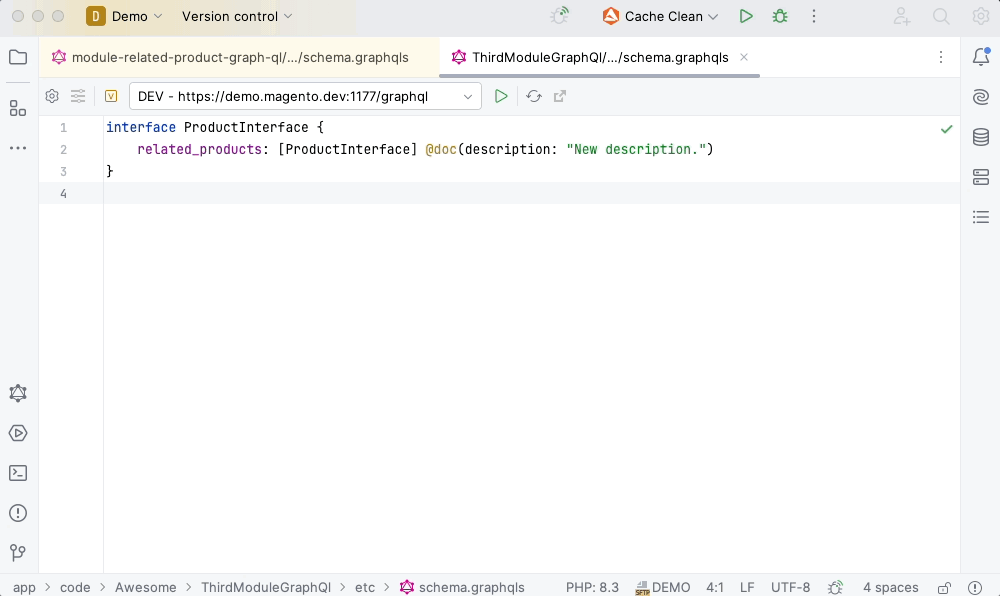Open the DEMO SFTP deployment server widget
The image size is (1000, 596).
click(663, 587)
